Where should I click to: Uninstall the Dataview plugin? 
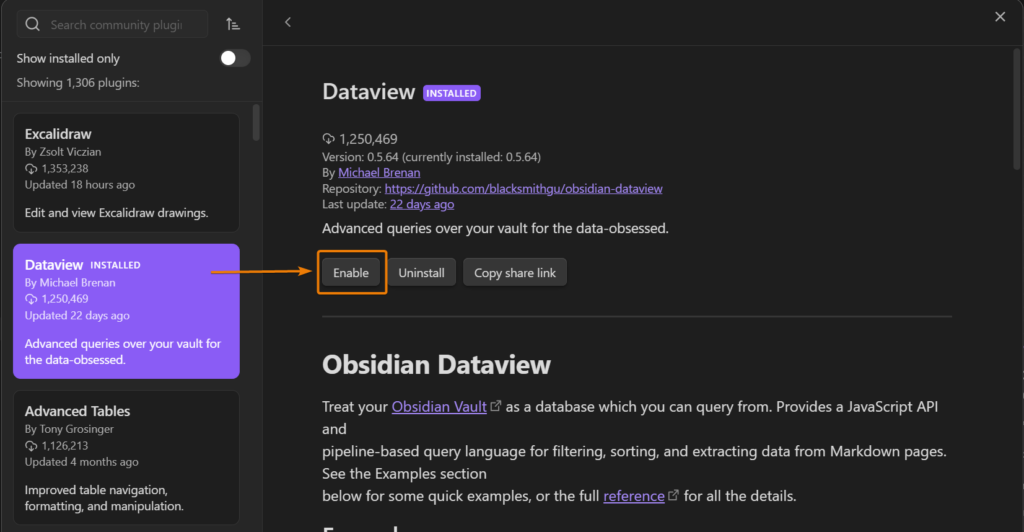[x=421, y=273]
